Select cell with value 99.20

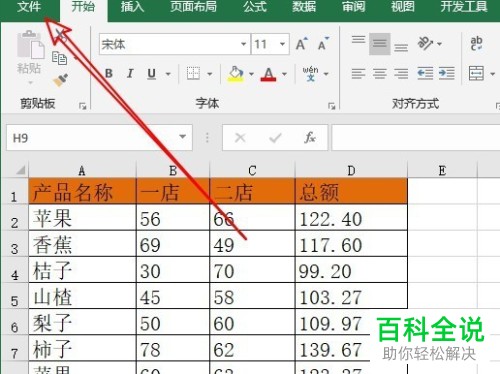[x=351, y=270]
